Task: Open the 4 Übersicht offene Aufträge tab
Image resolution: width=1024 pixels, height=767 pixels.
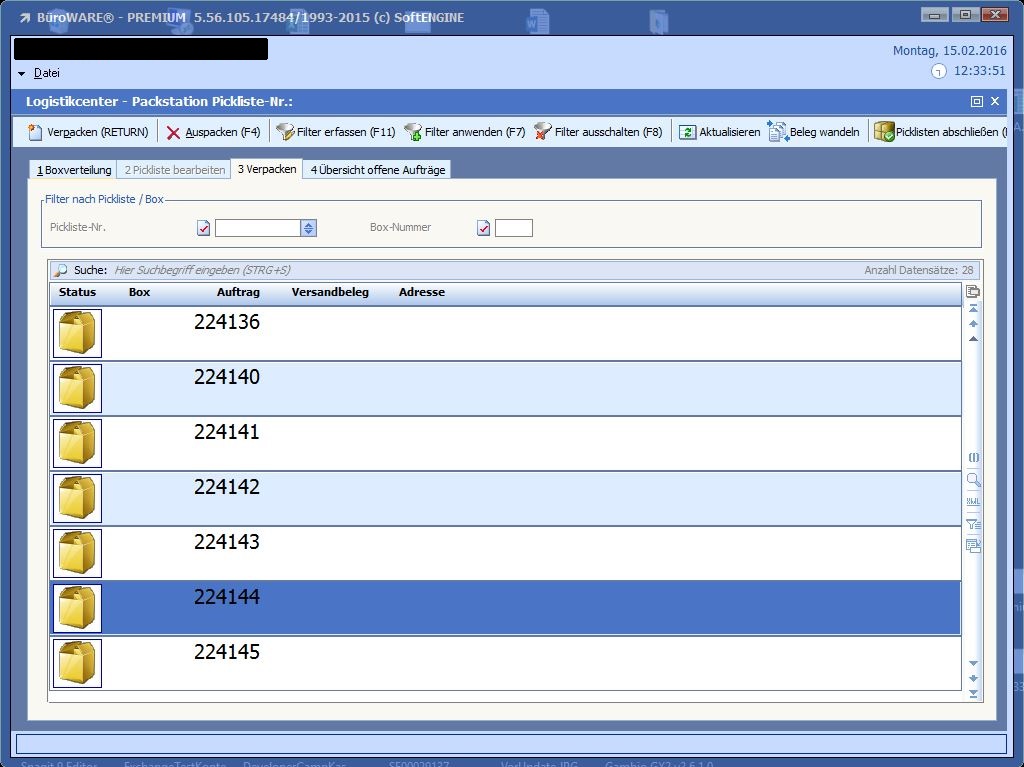Action: pyautogui.click(x=377, y=170)
